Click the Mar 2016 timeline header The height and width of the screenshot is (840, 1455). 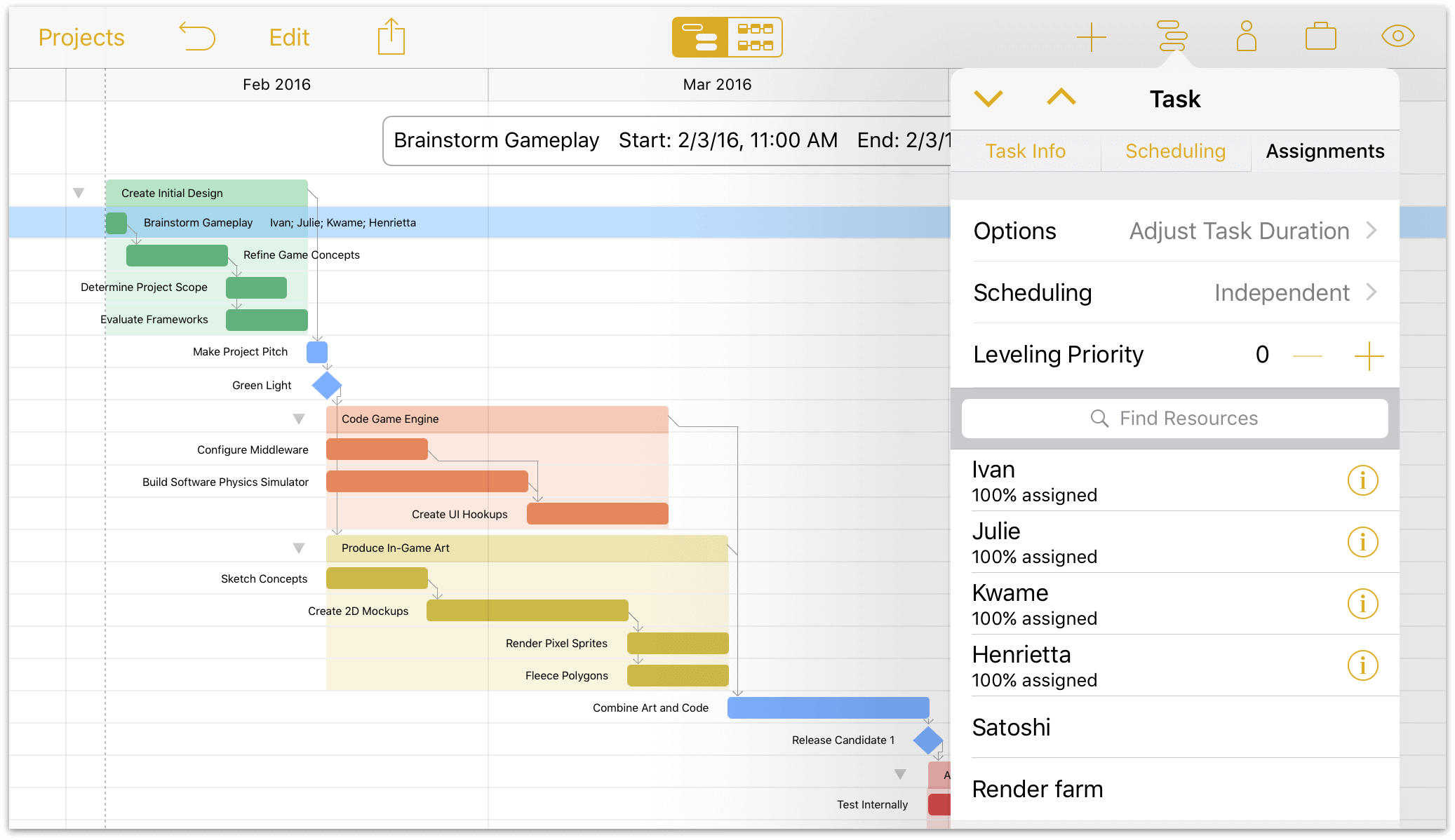point(717,84)
